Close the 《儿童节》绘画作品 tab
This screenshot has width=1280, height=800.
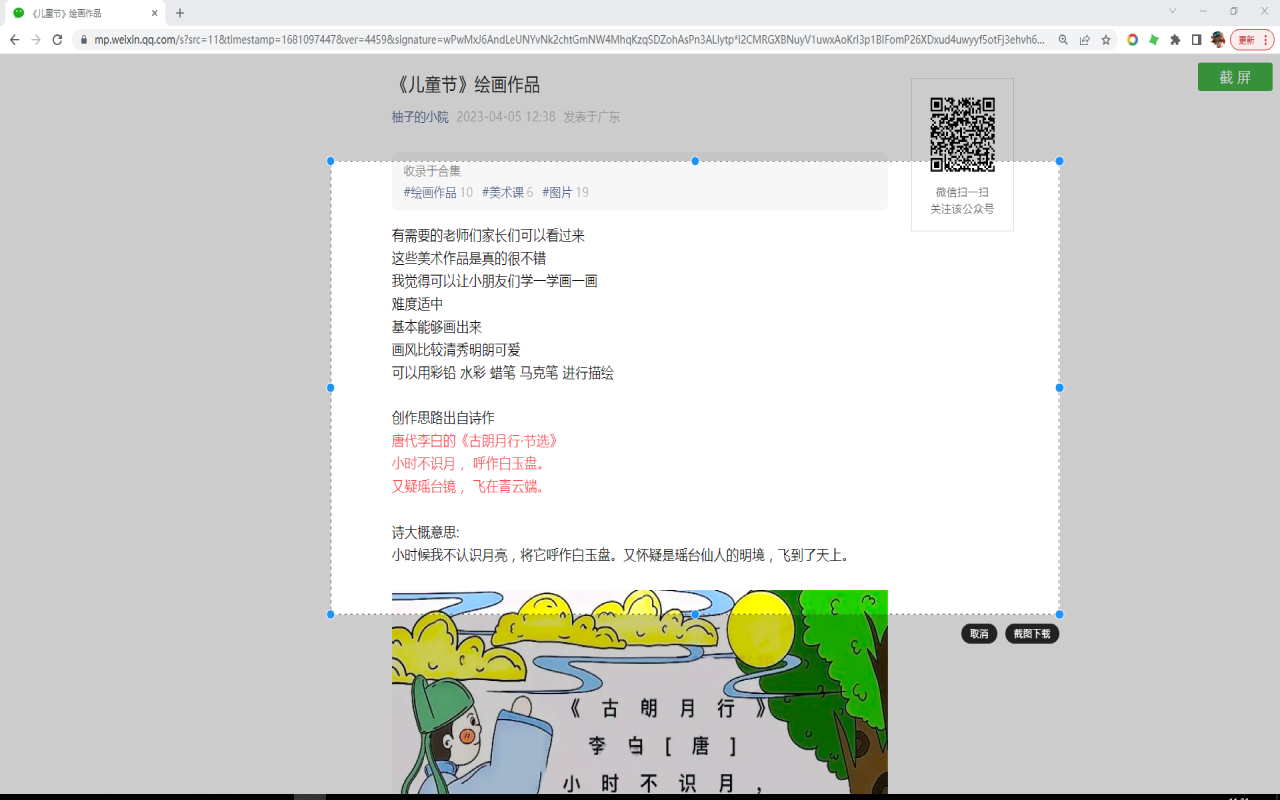click(155, 13)
